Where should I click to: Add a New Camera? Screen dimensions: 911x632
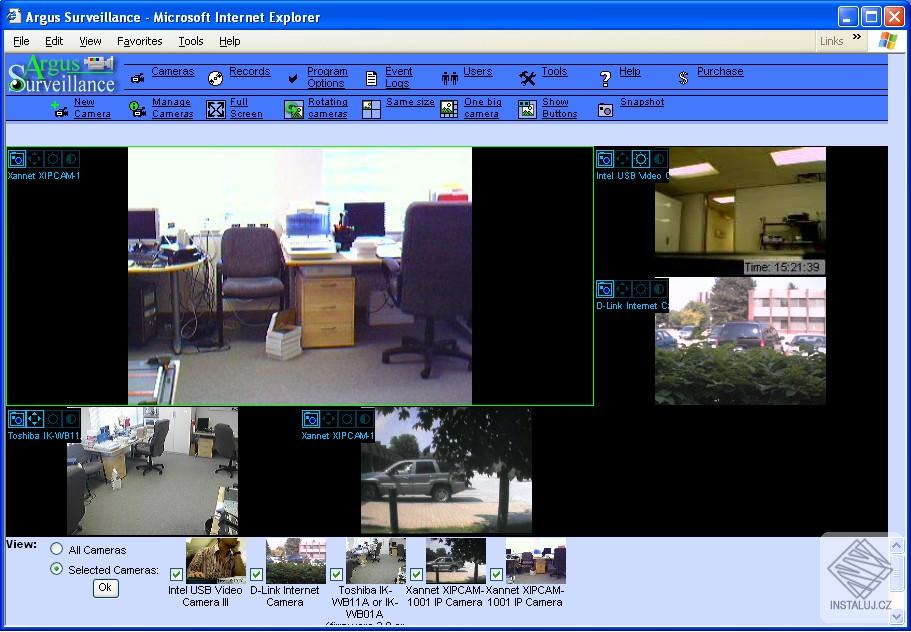[84, 107]
